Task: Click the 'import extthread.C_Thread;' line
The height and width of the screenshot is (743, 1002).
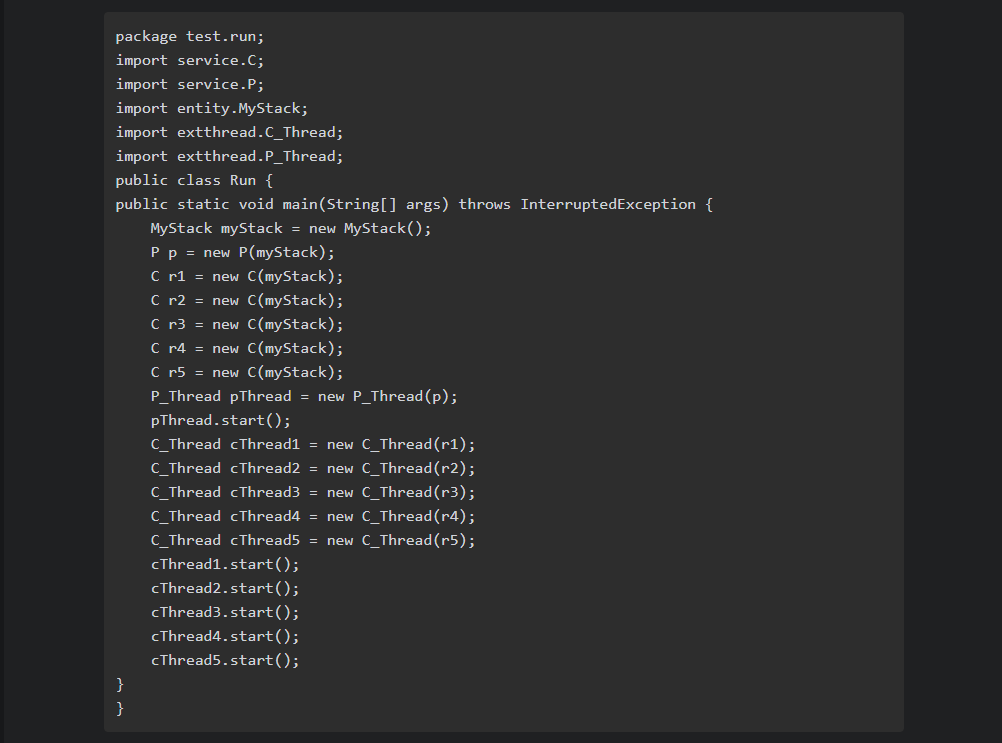Action: (229, 133)
